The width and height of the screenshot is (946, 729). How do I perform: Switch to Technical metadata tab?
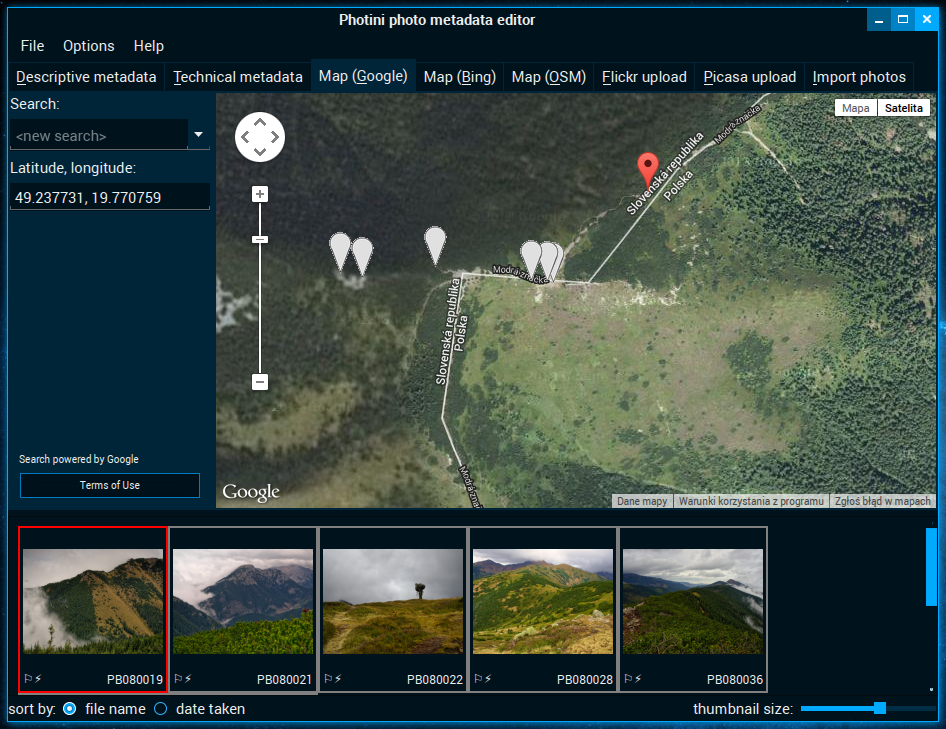point(238,77)
